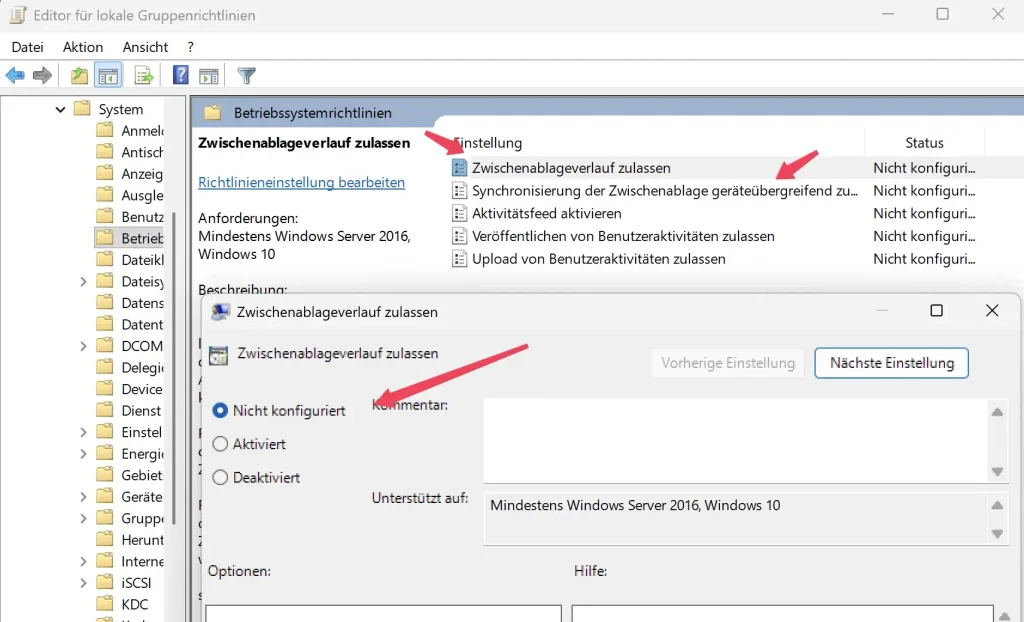Select the Anmel folder in tree
This screenshot has width=1024, height=622.
(130, 131)
